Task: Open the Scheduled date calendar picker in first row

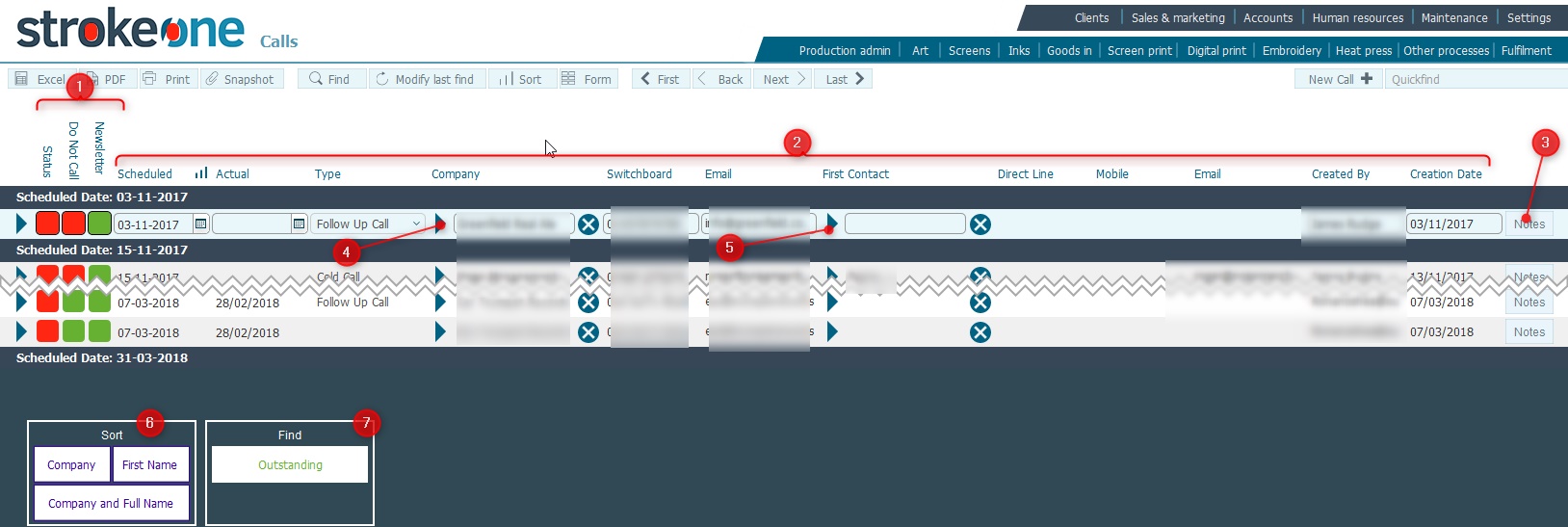Action: (200, 224)
